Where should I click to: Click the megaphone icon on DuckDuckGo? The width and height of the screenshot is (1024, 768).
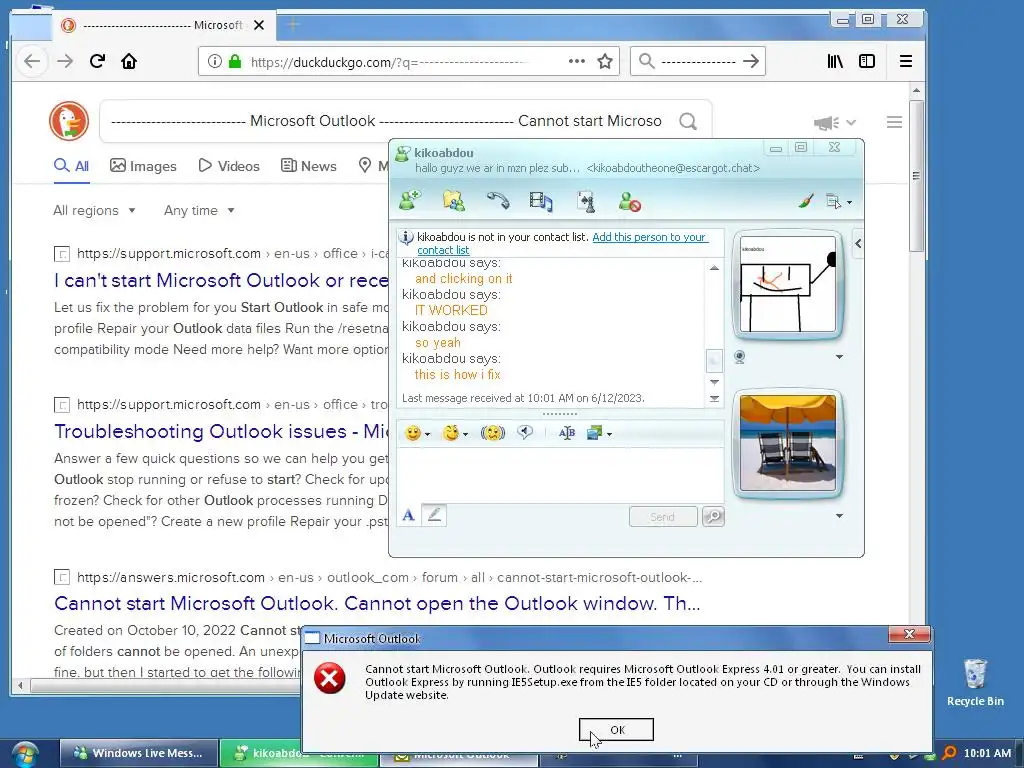826,122
